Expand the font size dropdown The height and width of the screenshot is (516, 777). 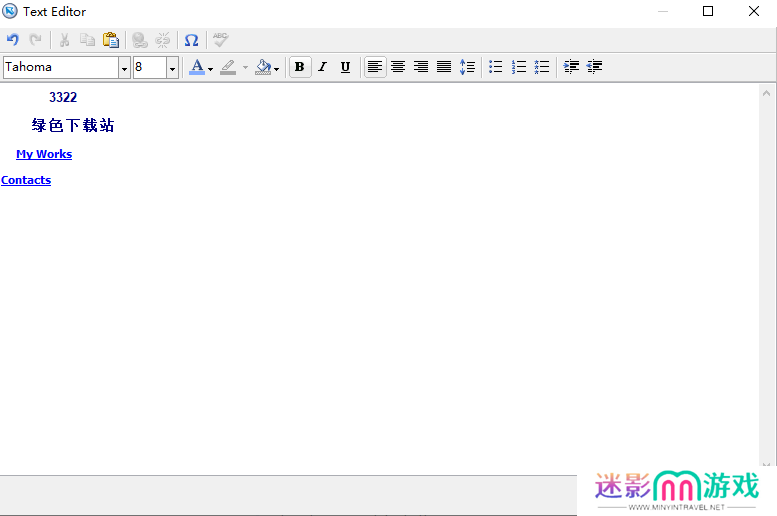(x=172, y=67)
